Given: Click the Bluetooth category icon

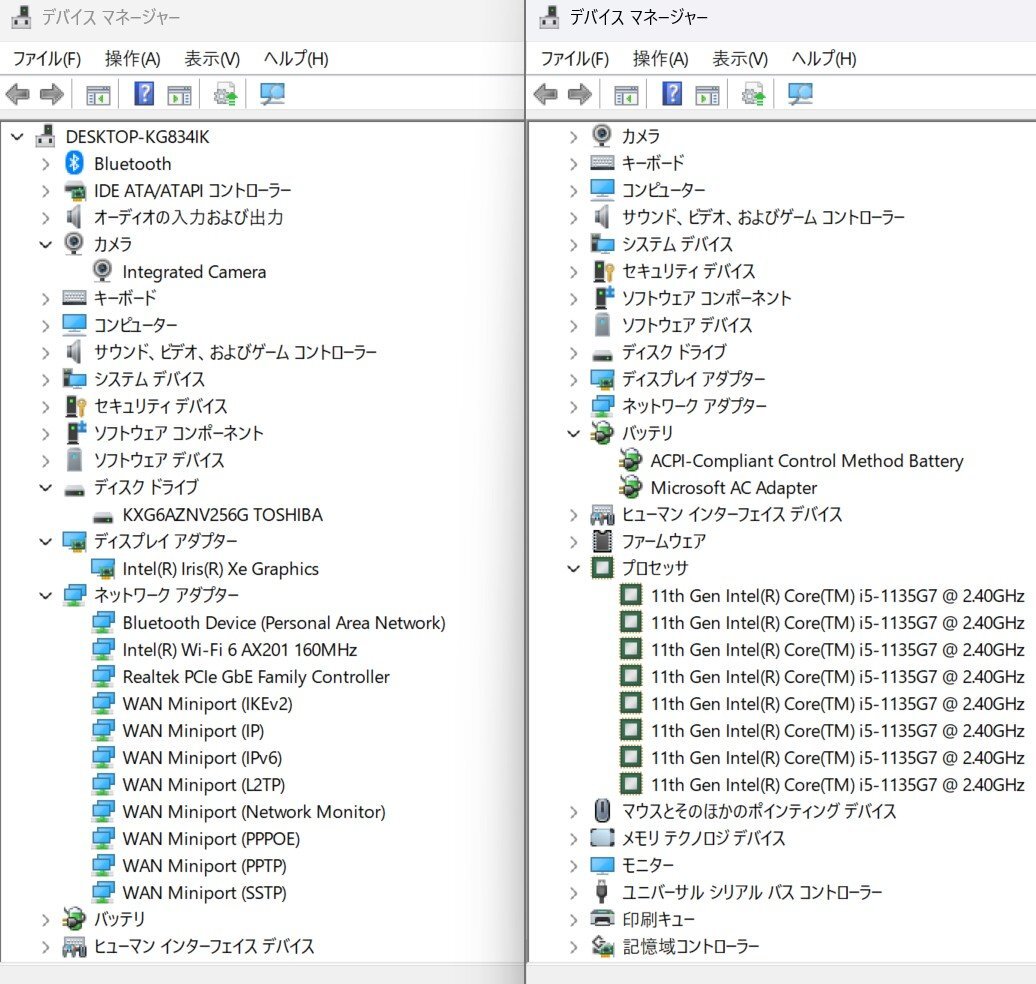Looking at the screenshot, I should click(74, 163).
